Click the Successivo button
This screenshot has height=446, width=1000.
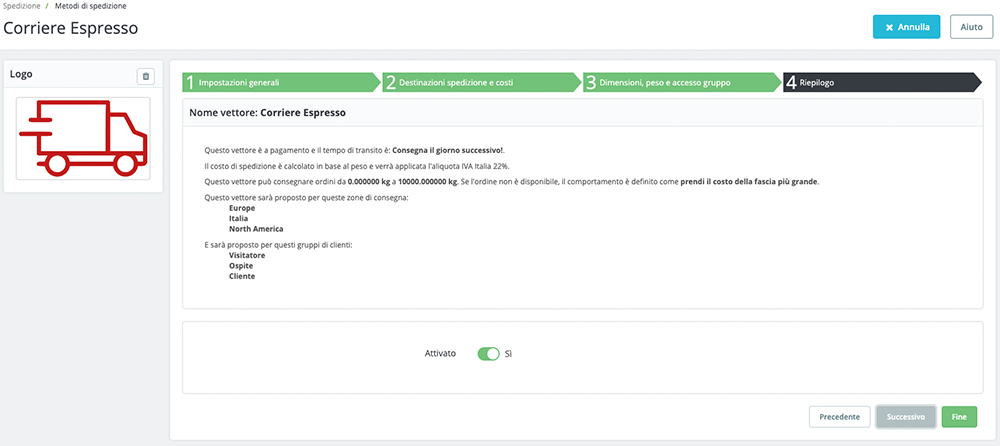pyautogui.click(x=906, y=417)
